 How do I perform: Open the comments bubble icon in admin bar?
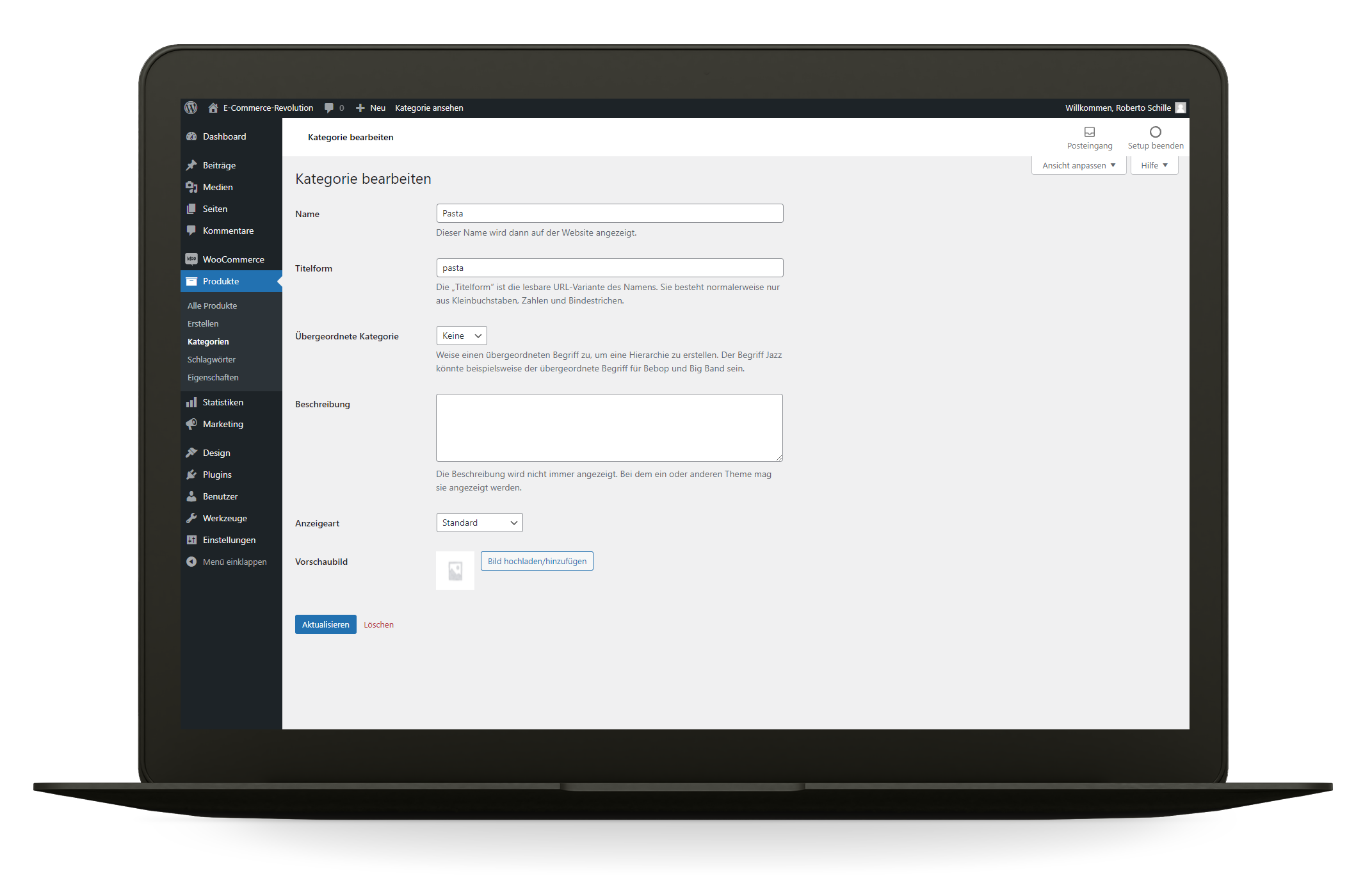[329, 108]
